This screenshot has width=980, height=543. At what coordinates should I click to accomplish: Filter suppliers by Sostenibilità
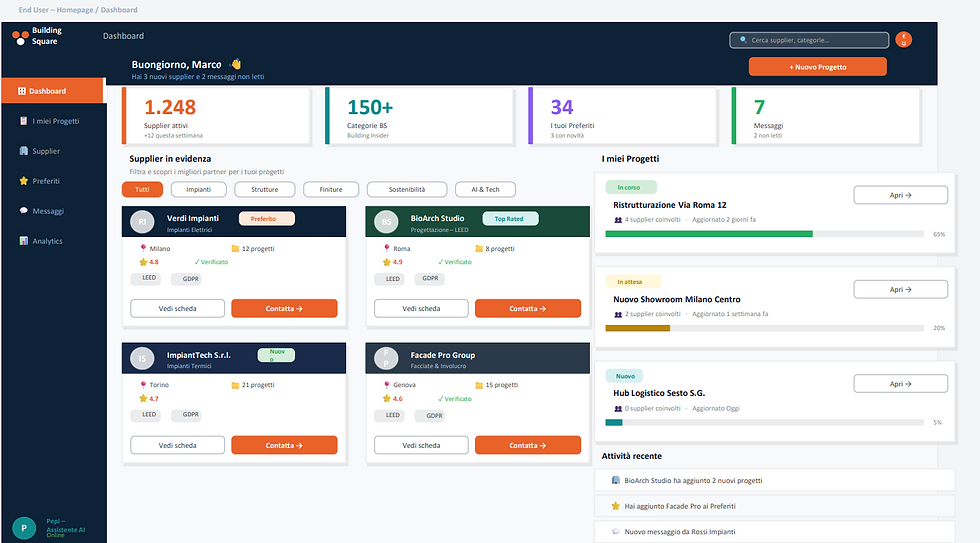(x=407, y=189)
